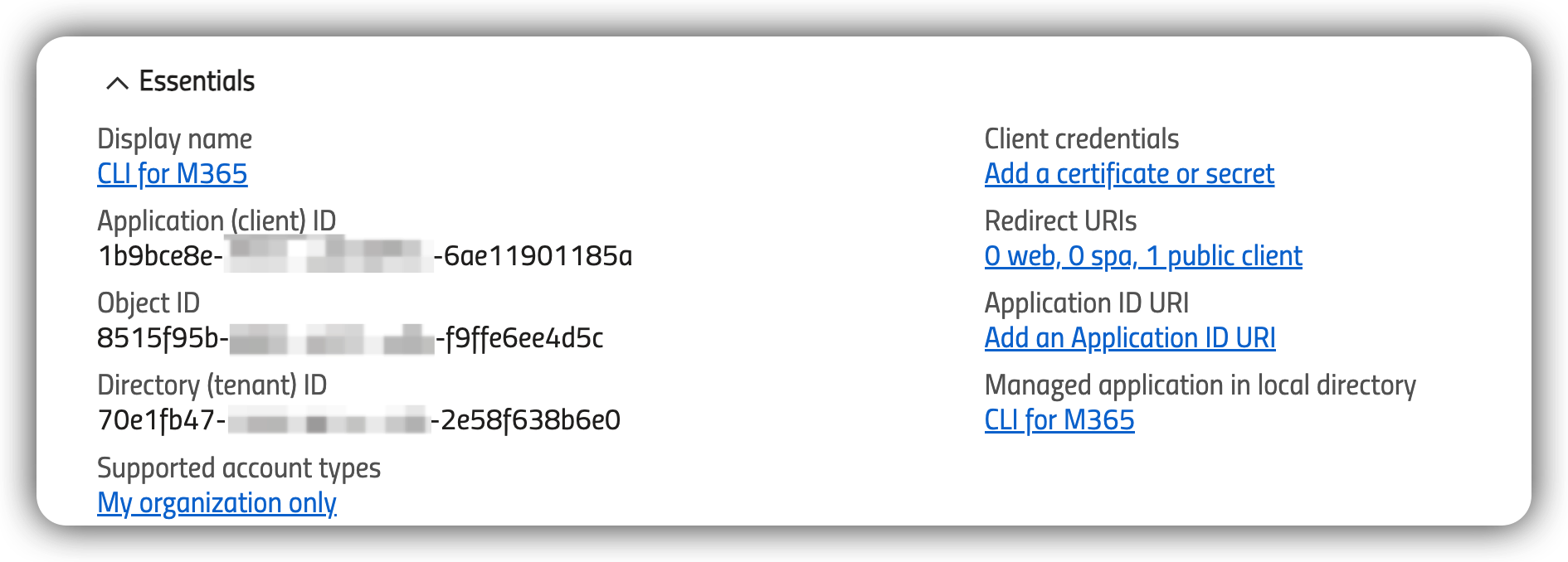The width and height of the screenshot is (1568, 562).
Task: Click Add an Application ID URI link
Action: click(x=1129, y=338)
